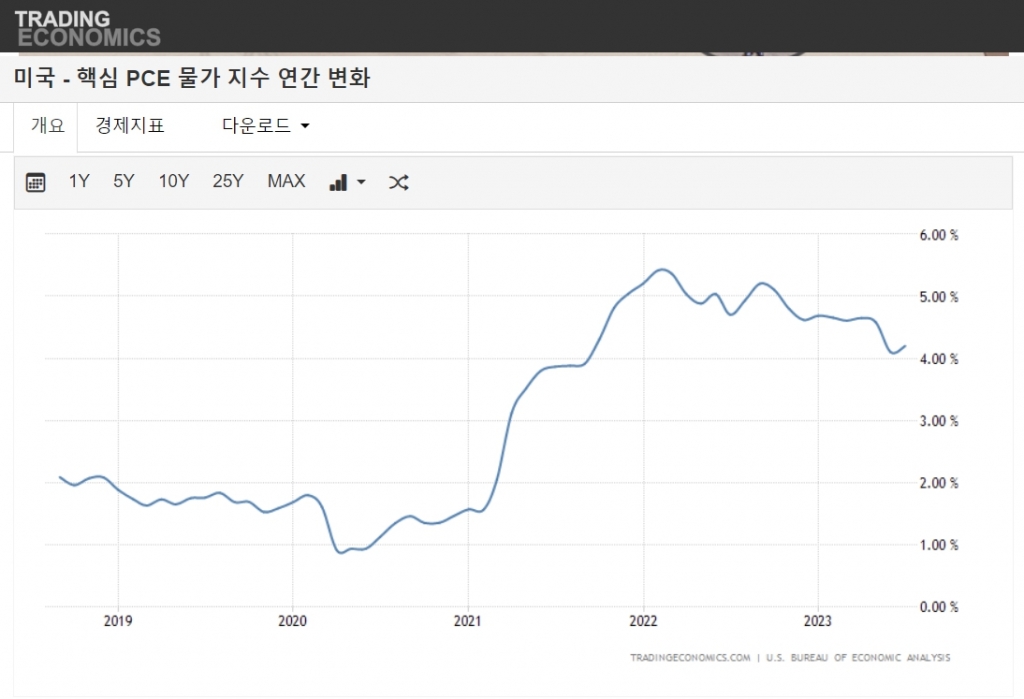This screenshot has width=1024, height=699.
Task: Click the compare shuffle arrows icon
Action: coord(398,182)
